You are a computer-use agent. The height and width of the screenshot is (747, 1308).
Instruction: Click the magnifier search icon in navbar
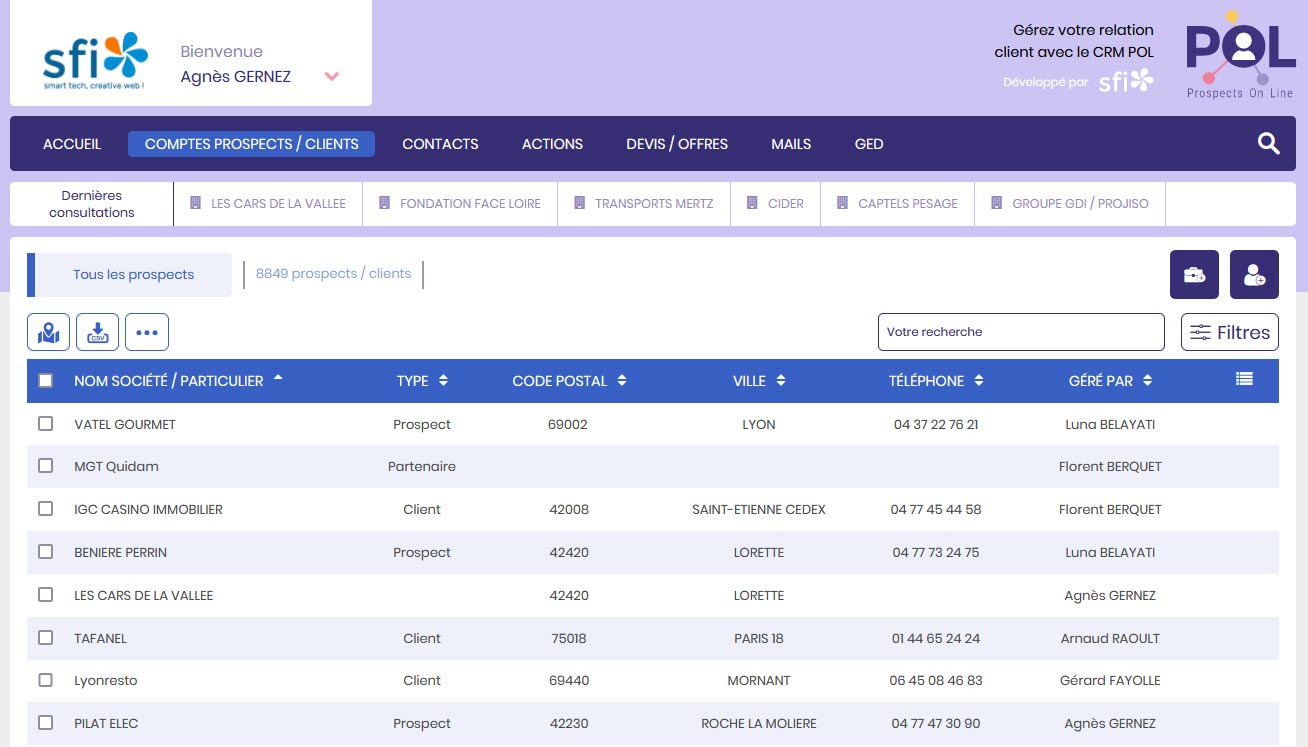1268,144
